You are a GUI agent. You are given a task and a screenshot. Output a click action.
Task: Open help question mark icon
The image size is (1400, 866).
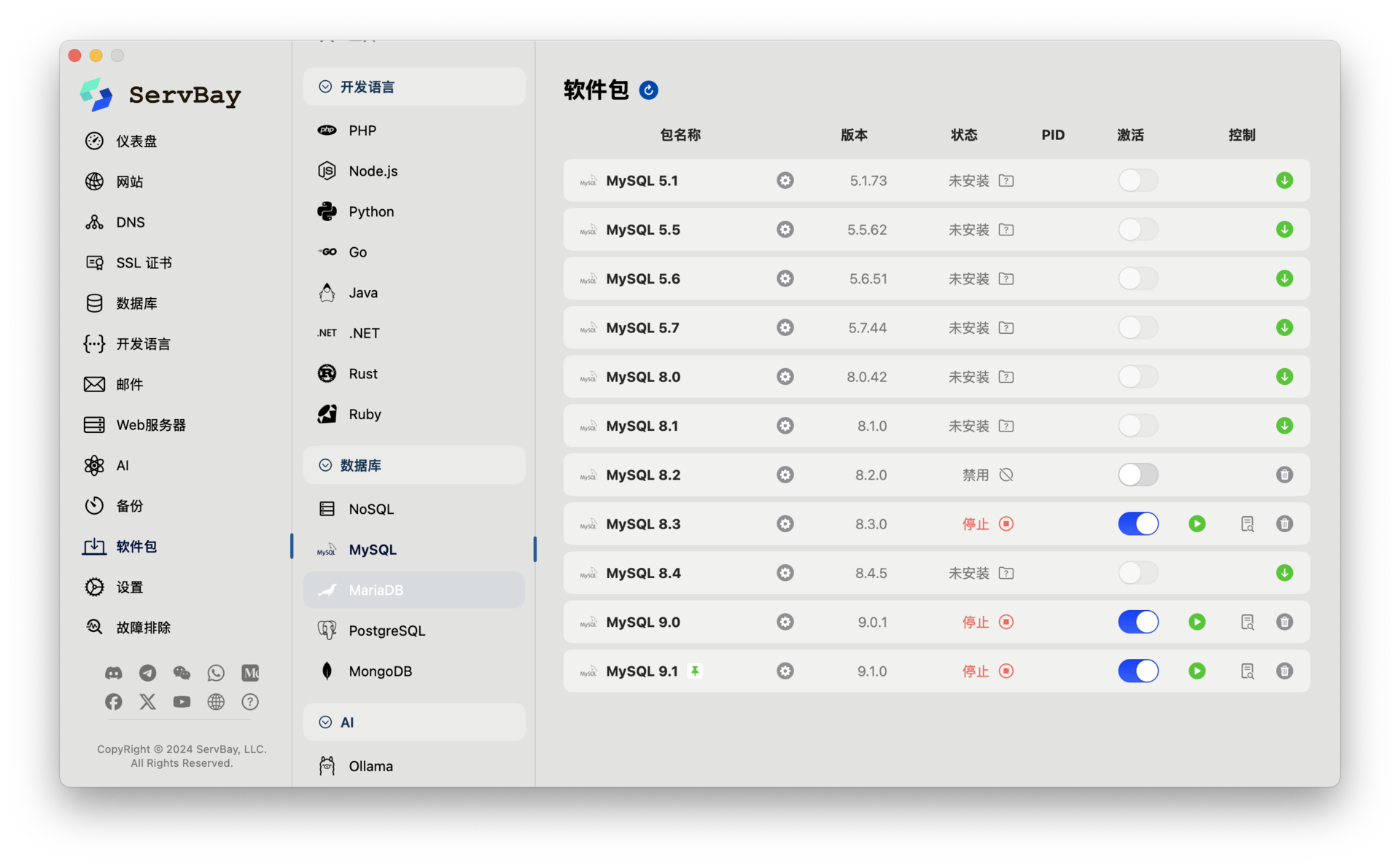tap(250, 702)
